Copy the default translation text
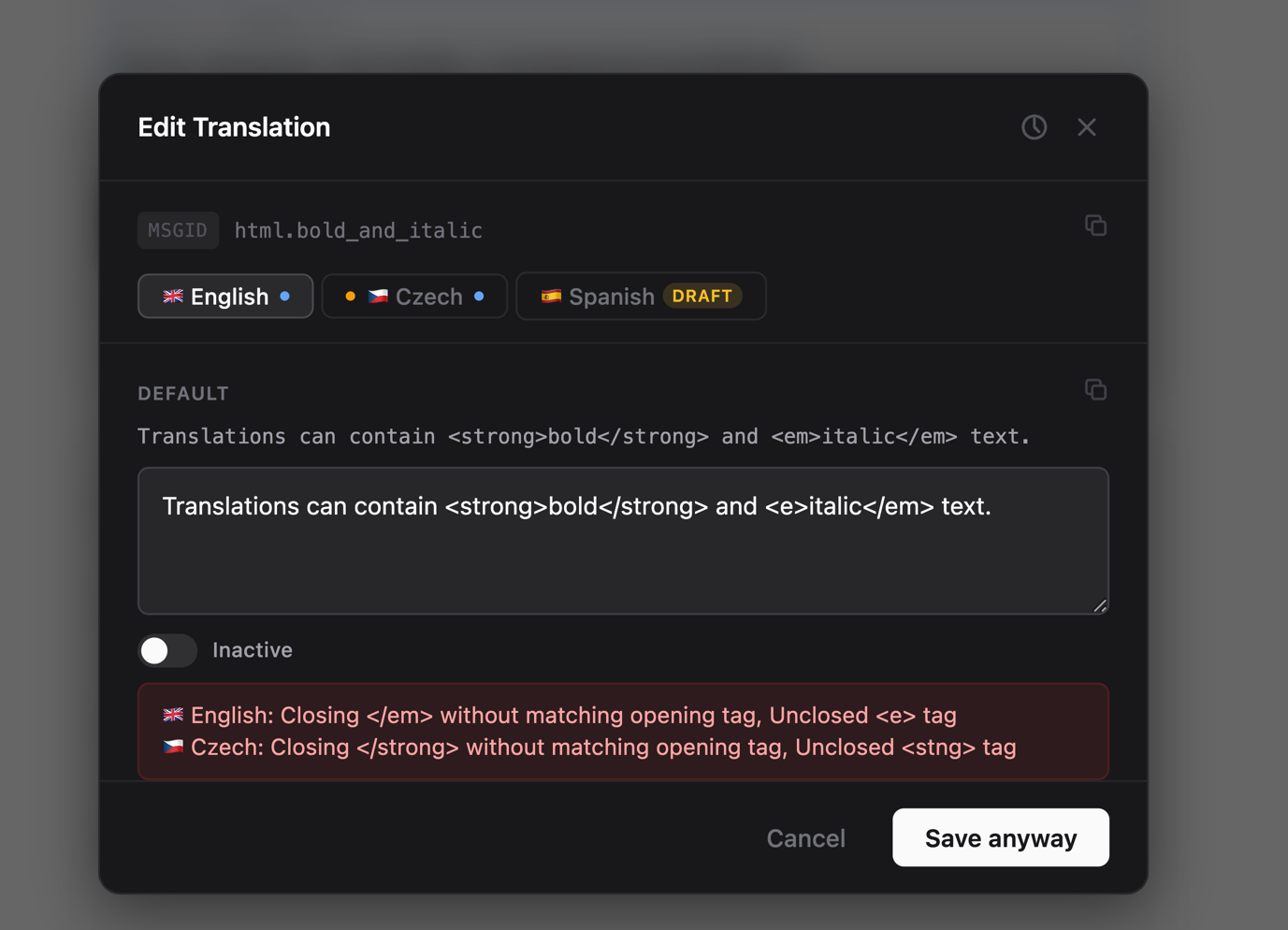Viewport: 1288px width, 930px height. pyautogui.click(x=1095, y=389)
